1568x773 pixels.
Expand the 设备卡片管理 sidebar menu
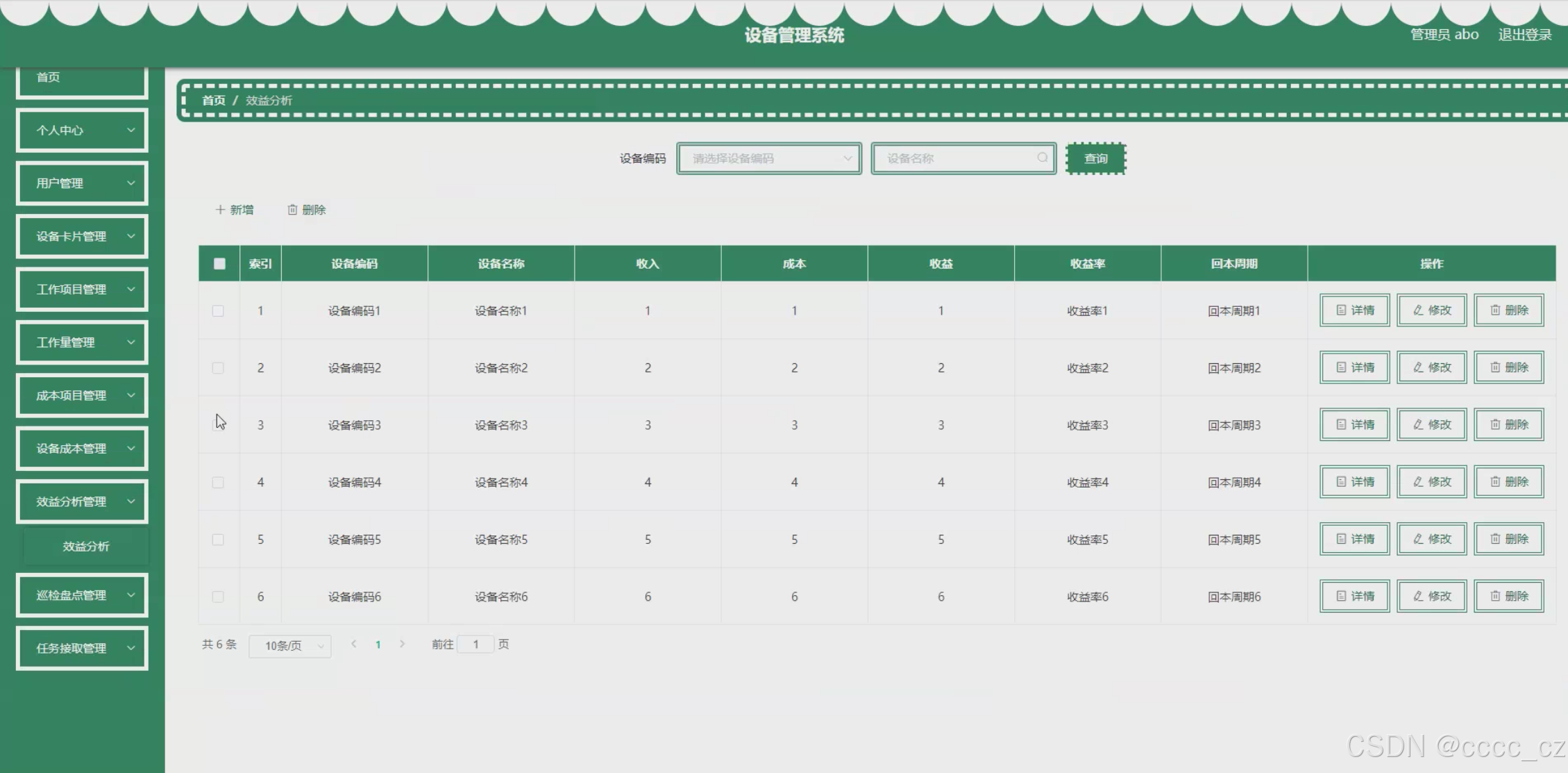pyautogui.click(x=82, y=236)
